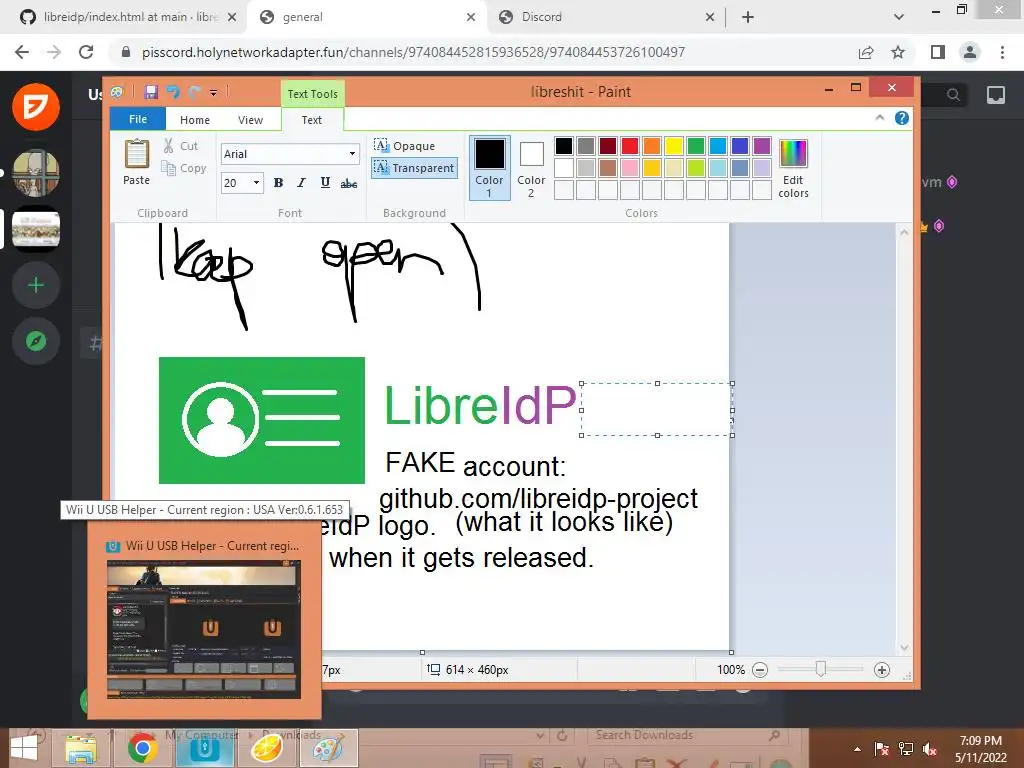1024x768 pixels.
Task: Toggle Underline text formatting
Action: (x=325, y=183)
